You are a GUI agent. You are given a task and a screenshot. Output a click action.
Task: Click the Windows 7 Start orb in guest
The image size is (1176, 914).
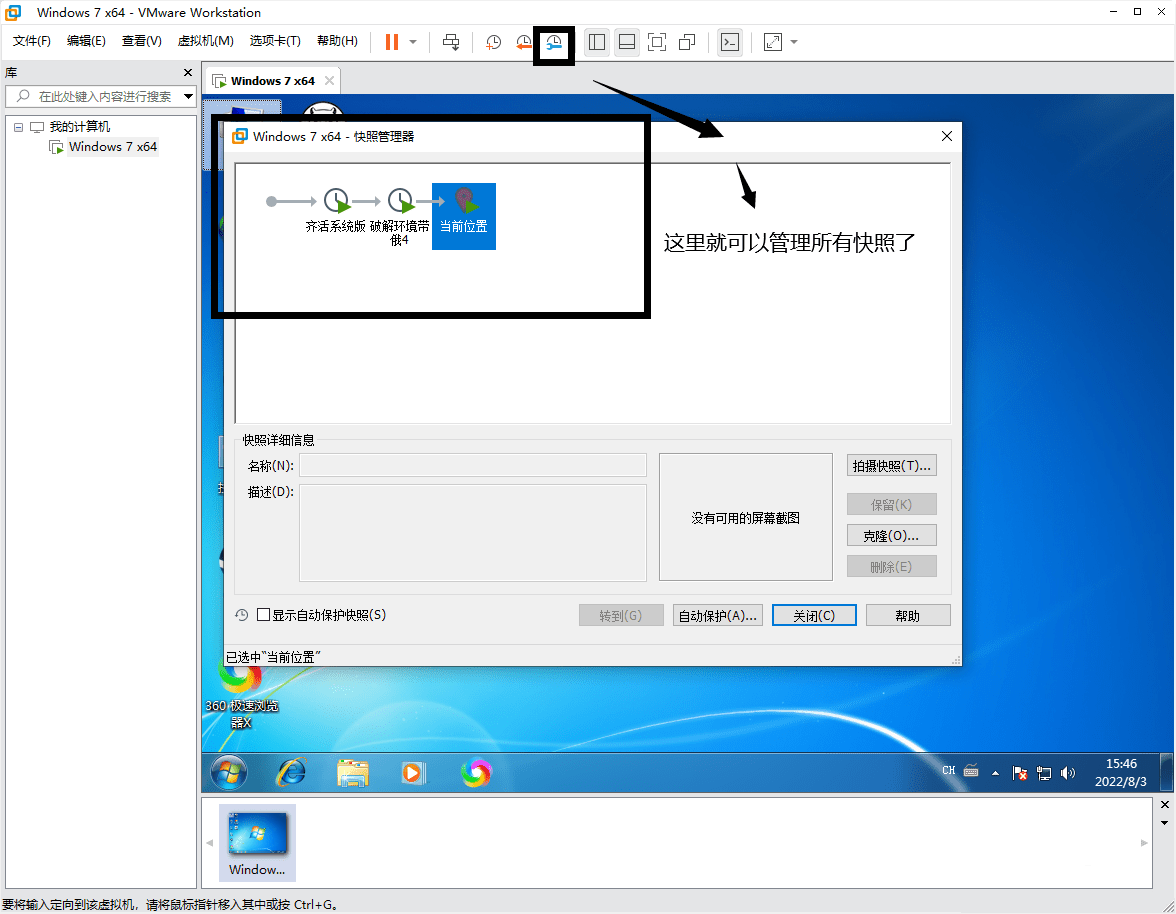229,773
